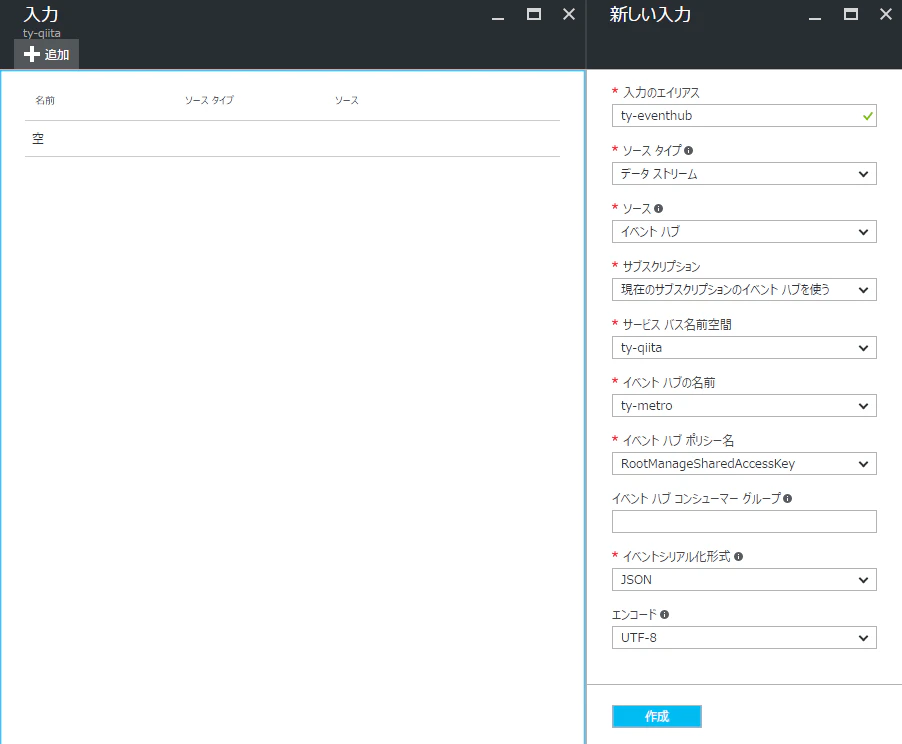This screenshot has width=902, height=744.
Task: Click the 空 empty row text
Action: click(38, 139)
